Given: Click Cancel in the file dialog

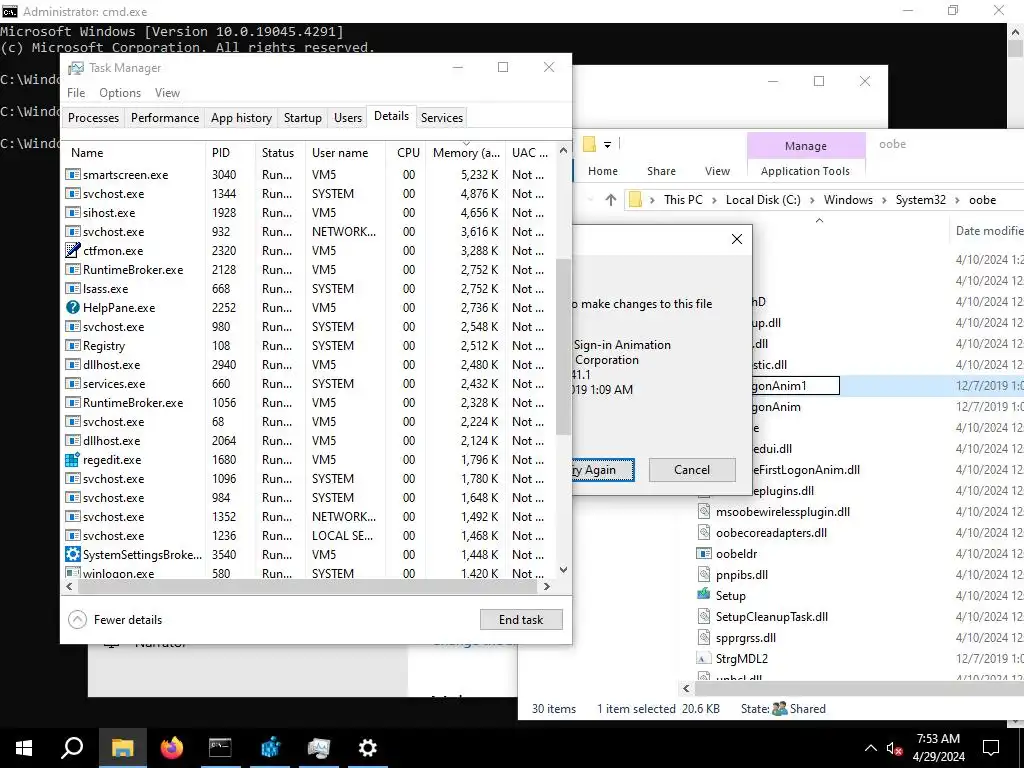Looking at the screenshot, I should tap(692, 470).
